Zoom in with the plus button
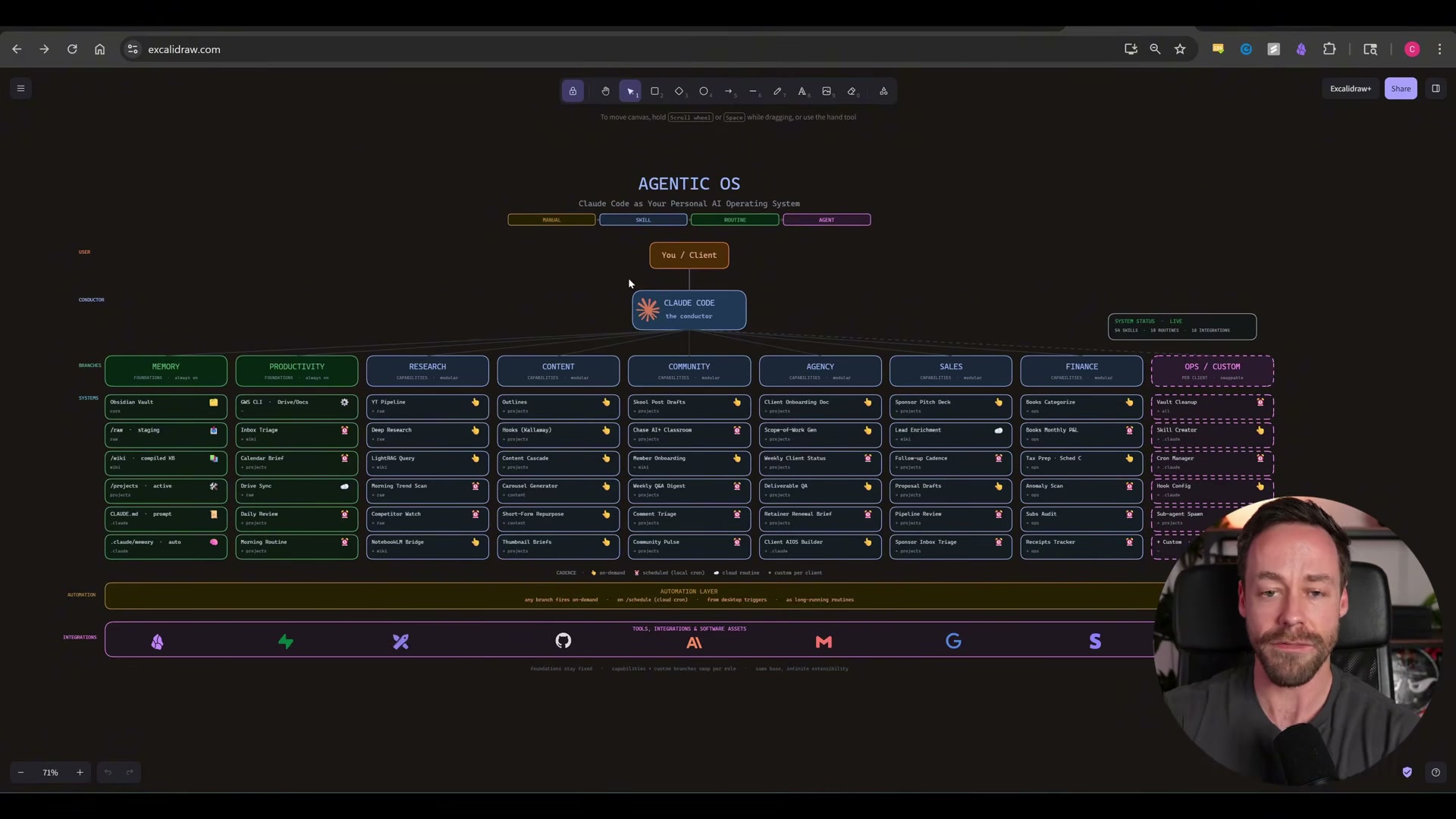The width and height of the screenshot is (1456, 819). [80, 772]
